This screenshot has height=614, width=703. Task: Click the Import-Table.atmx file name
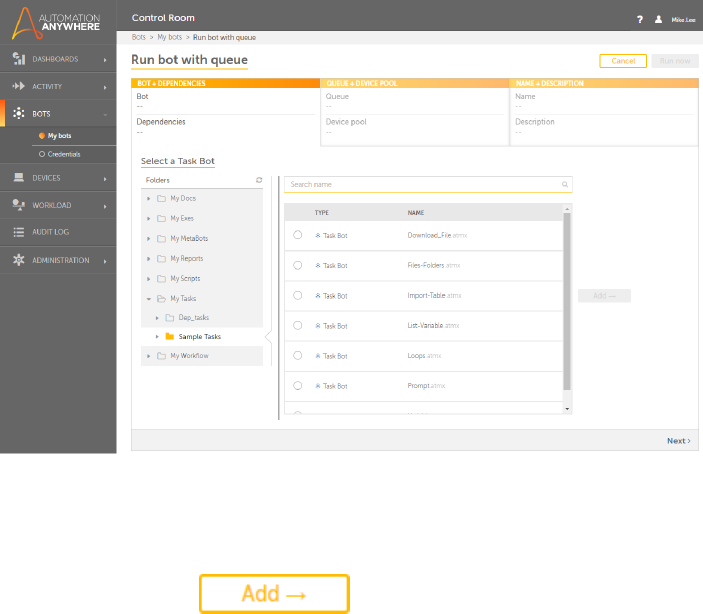(x=434, y=296)
